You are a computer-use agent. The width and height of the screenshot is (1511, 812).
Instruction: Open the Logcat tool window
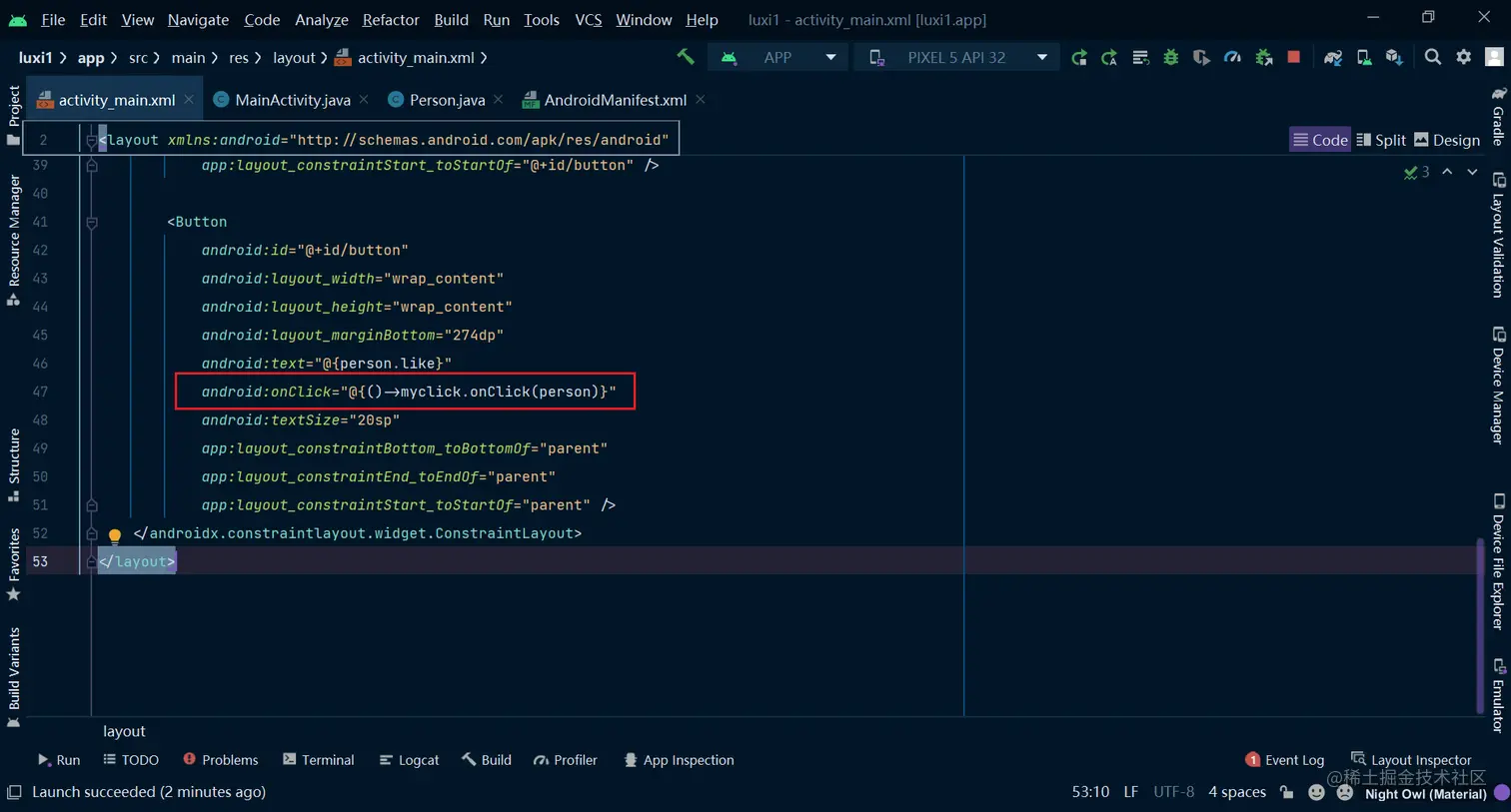(x=409, y=760)
